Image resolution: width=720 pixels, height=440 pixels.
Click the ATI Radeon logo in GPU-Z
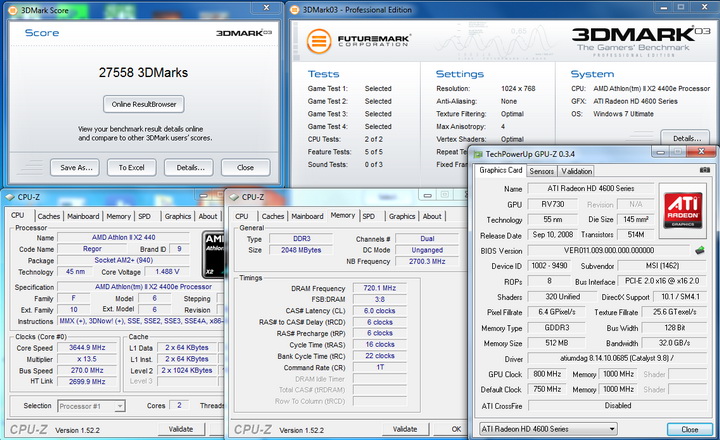tap(683, 210)
